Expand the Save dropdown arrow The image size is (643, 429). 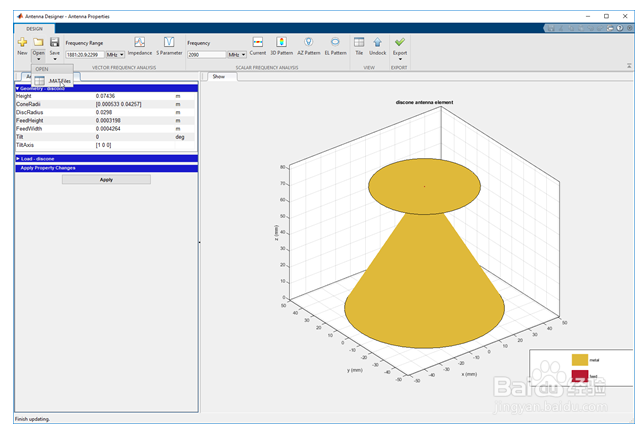55,59
